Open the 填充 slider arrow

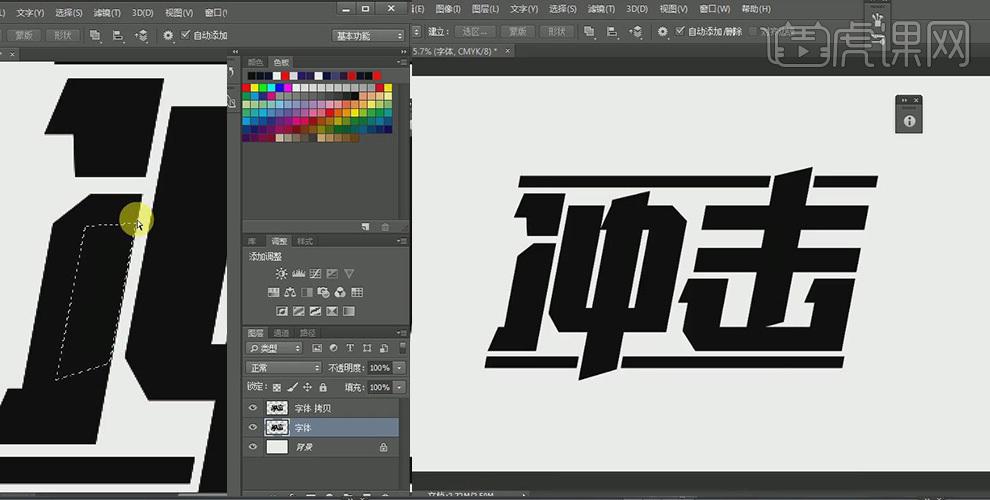click(x=399, y=387)
